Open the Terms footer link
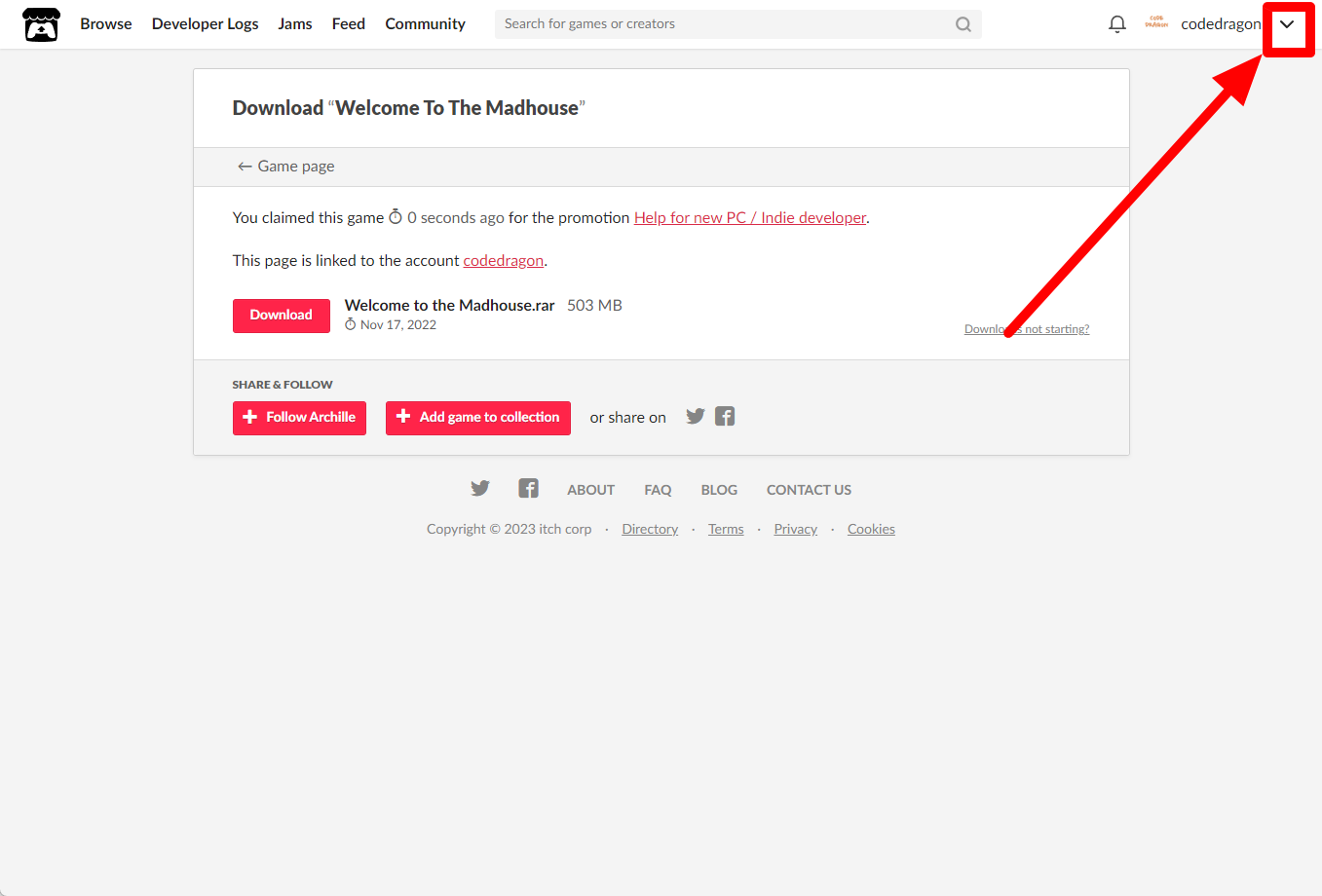 726,530
